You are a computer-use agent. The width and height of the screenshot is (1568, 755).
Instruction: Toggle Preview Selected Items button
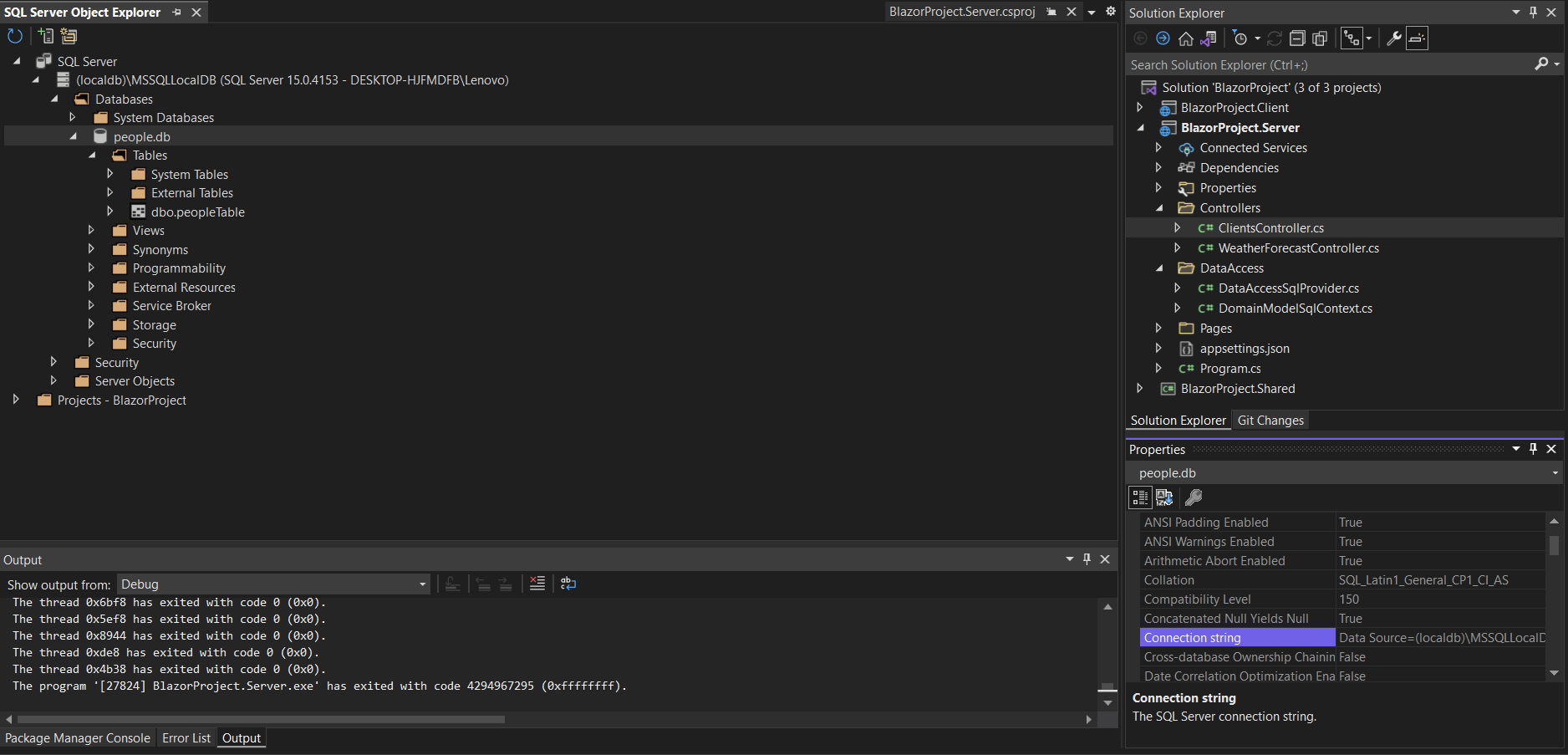point(1417,38)
